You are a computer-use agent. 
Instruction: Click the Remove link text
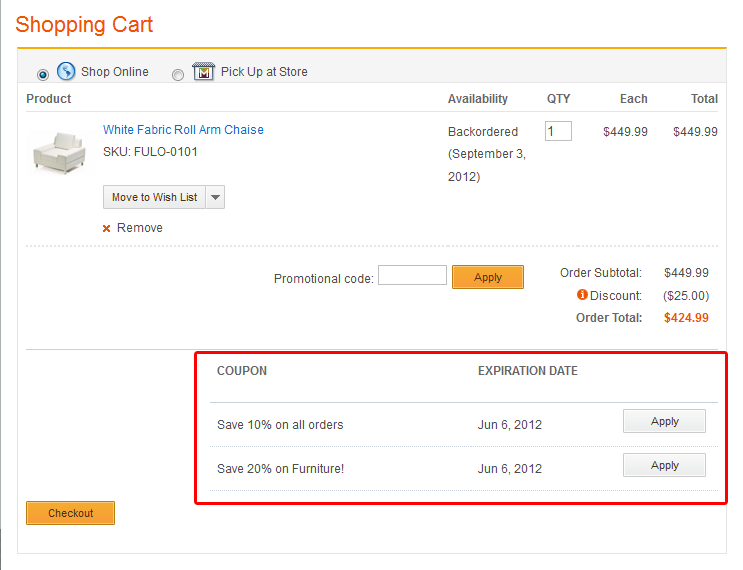point(140,228)
